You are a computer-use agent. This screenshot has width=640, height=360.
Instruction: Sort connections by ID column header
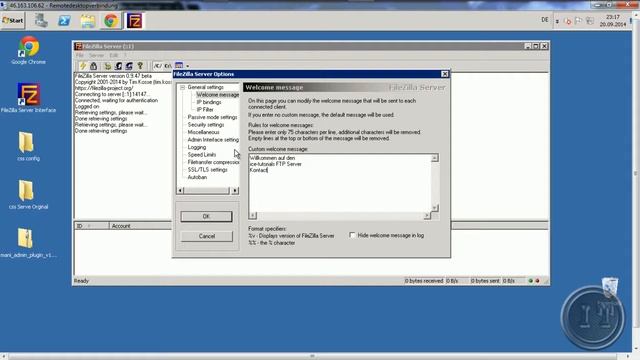(91, 226)
